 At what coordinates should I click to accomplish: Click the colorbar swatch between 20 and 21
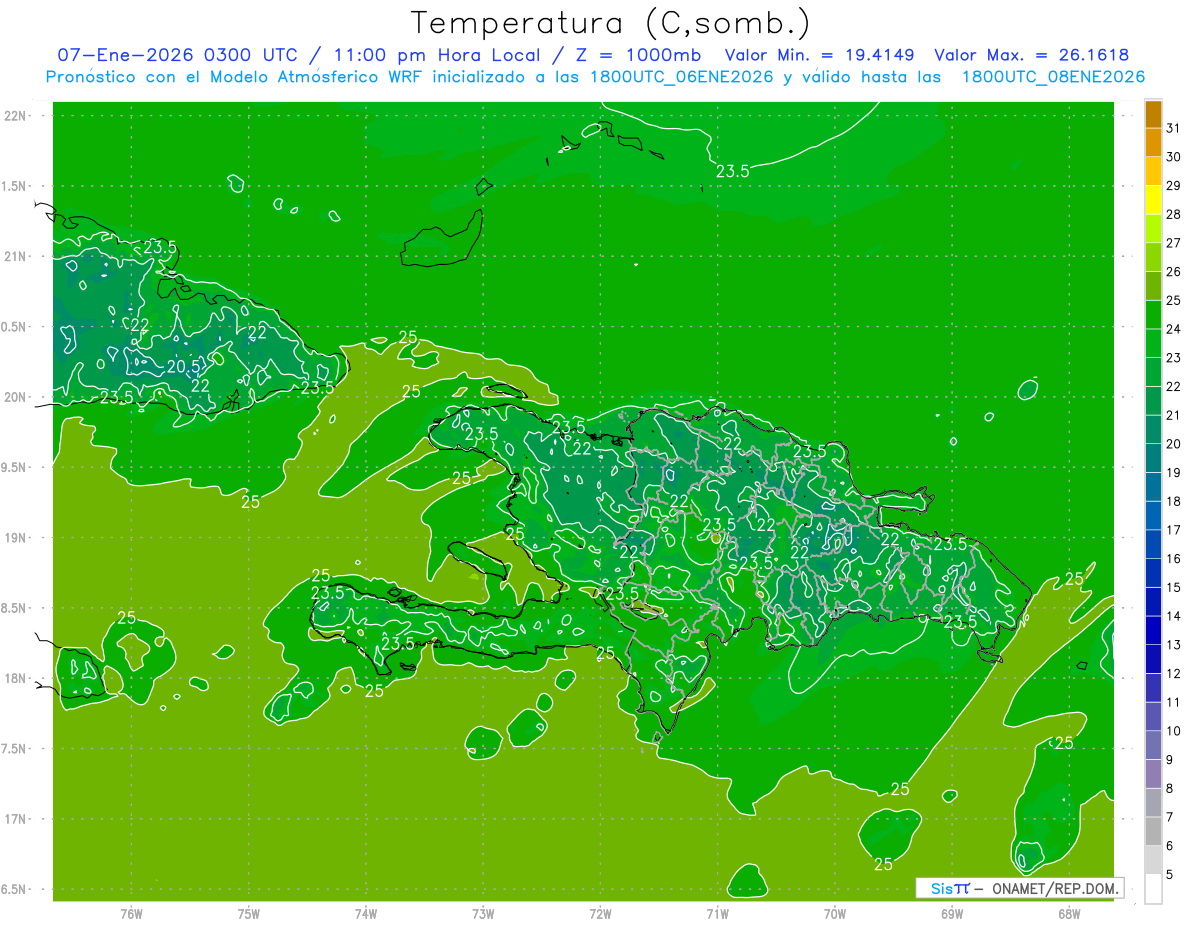point(1153,429)
